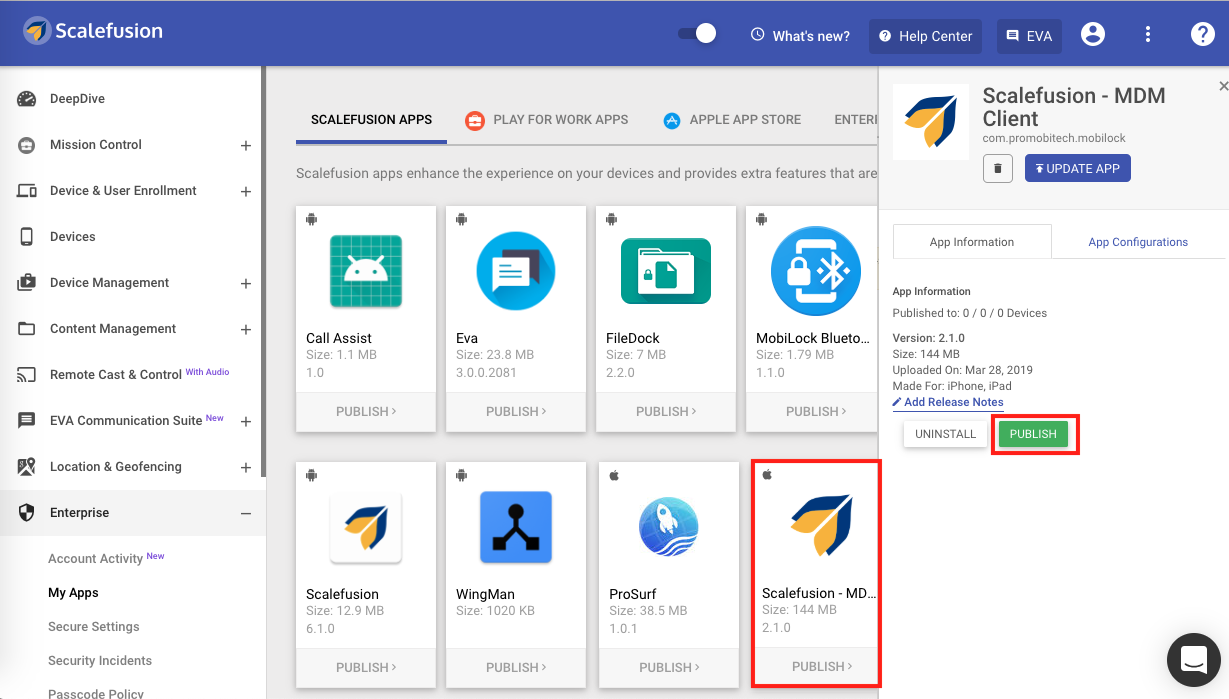Select the Call Assist app icon
Screen dimensions: 1229x699
(x=366, y=270)
